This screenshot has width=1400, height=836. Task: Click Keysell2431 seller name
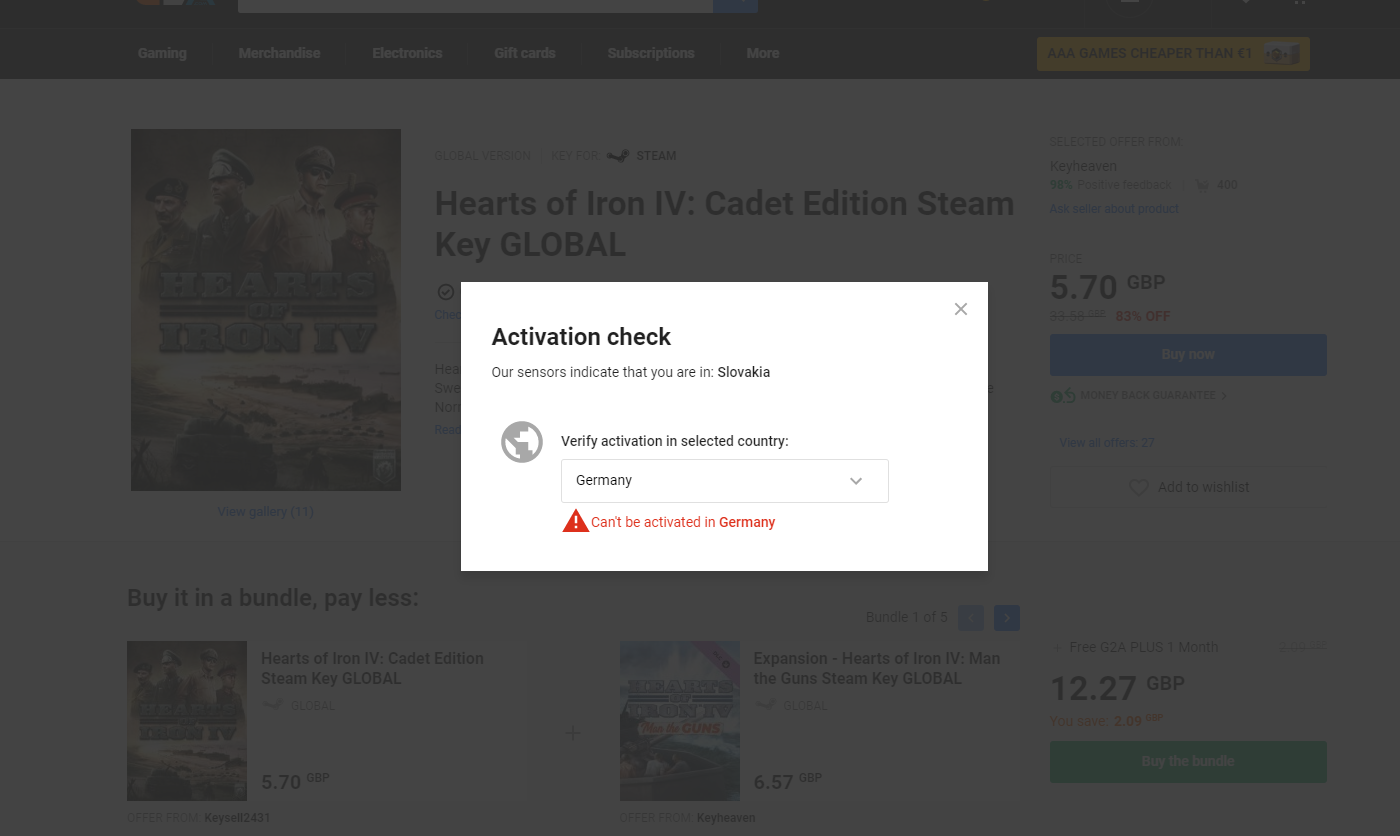237,818
